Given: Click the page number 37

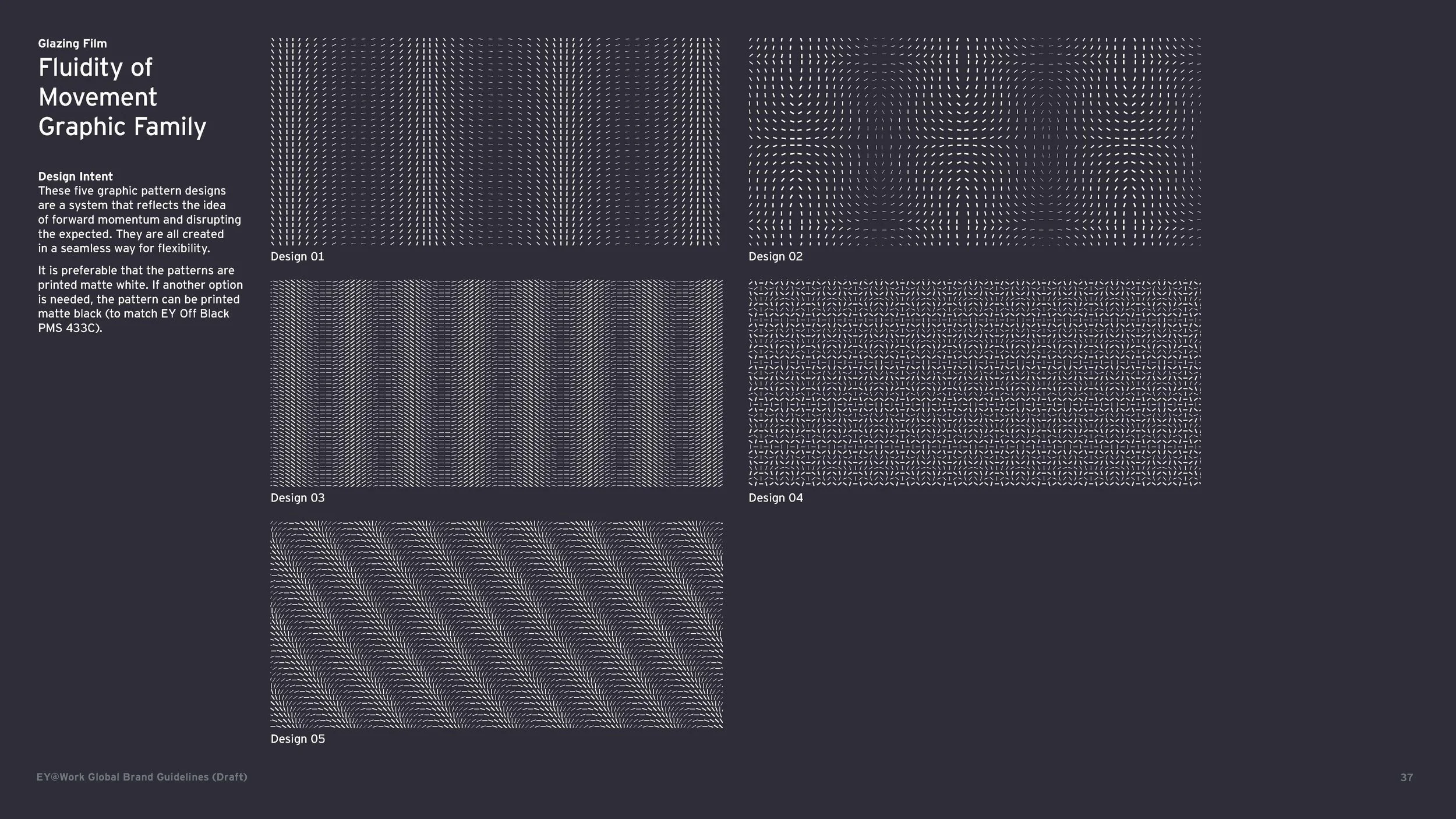Looking at the screenshot, I should pos(1406,778).
